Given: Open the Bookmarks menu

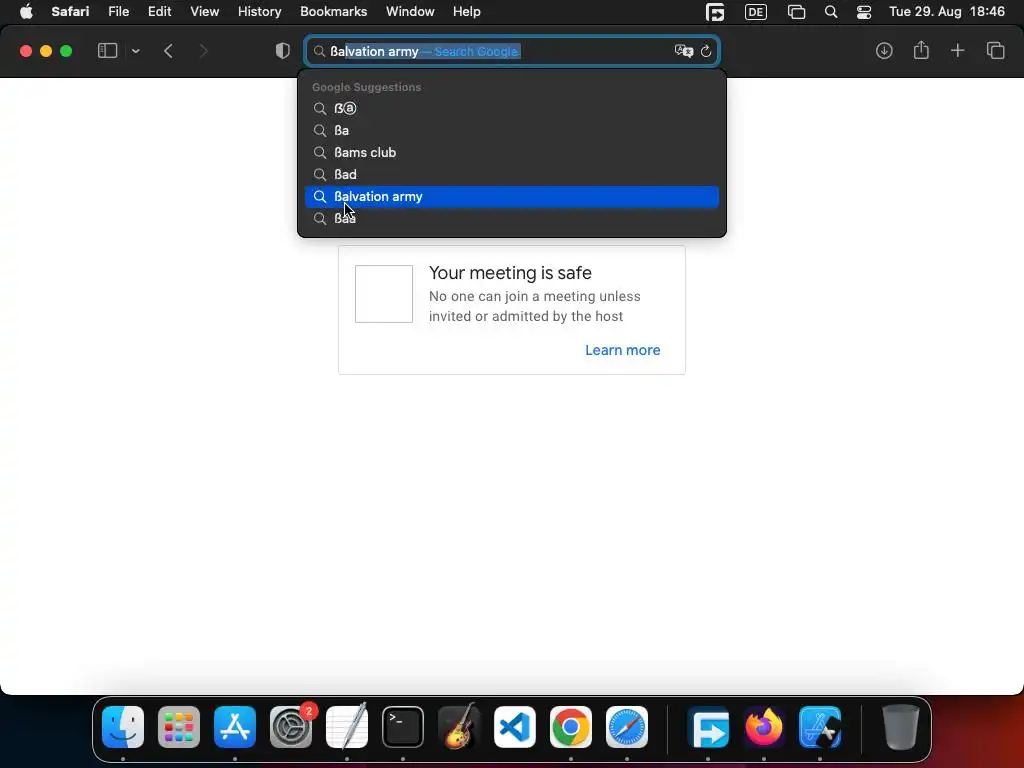Looking at the screenshot, I should [333, 12].
